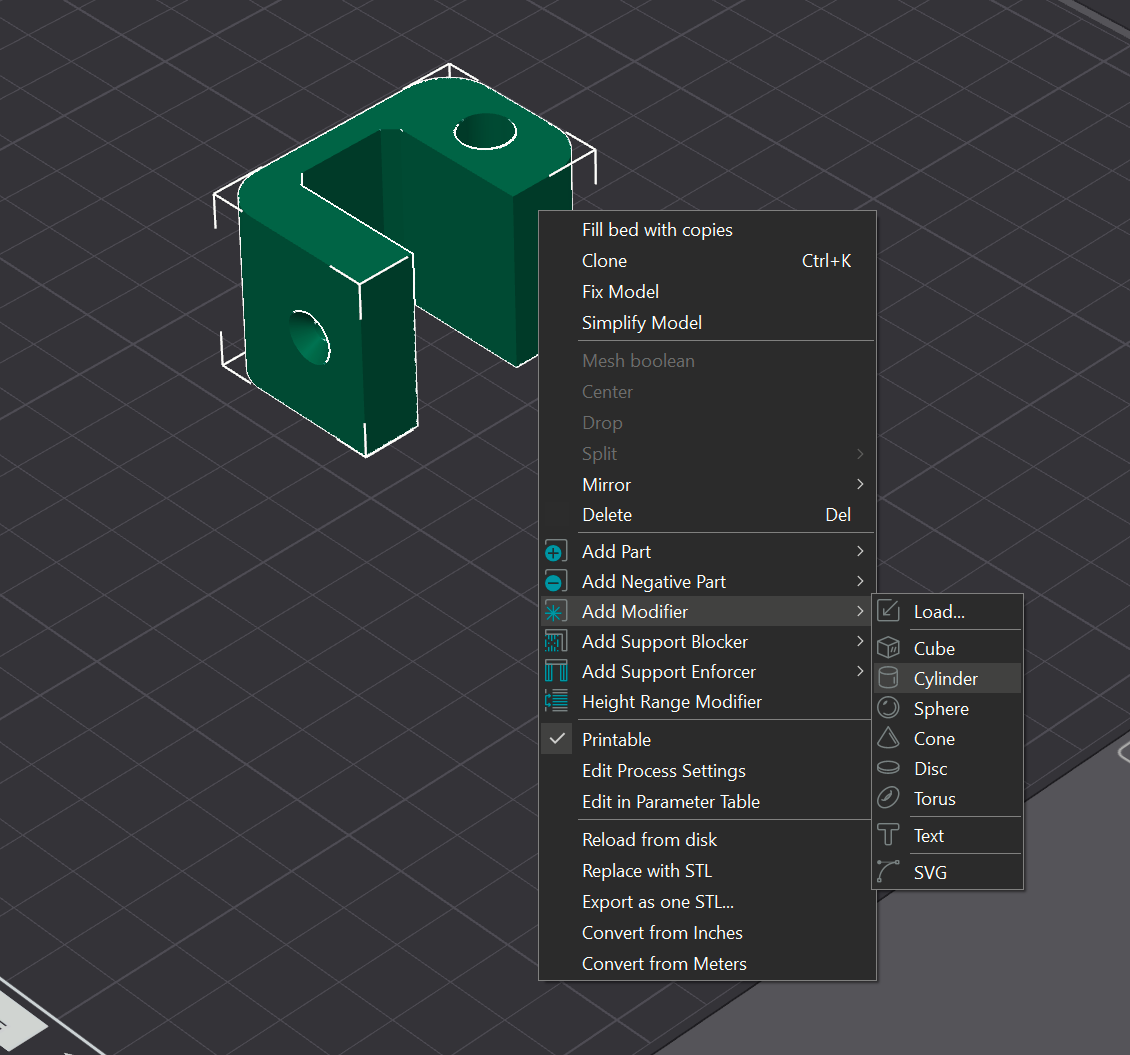Pick Text in the modifier submenu
The height and width of the screenshot is (1055, 1130).
pos(948,835)
